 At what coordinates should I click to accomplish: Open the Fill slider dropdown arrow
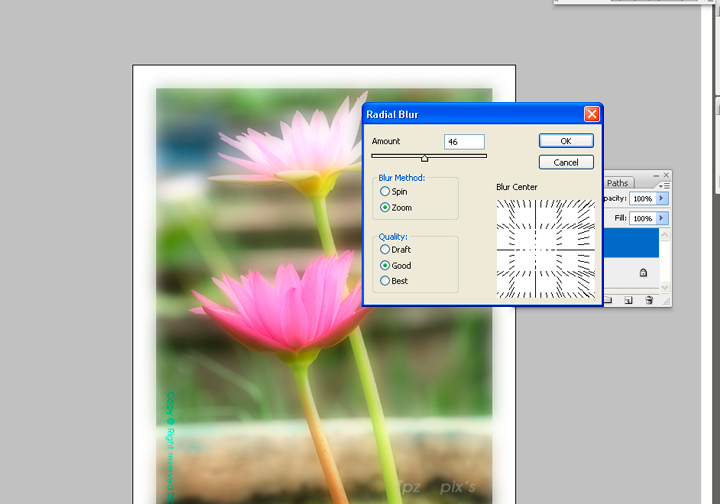pos(661,218)
